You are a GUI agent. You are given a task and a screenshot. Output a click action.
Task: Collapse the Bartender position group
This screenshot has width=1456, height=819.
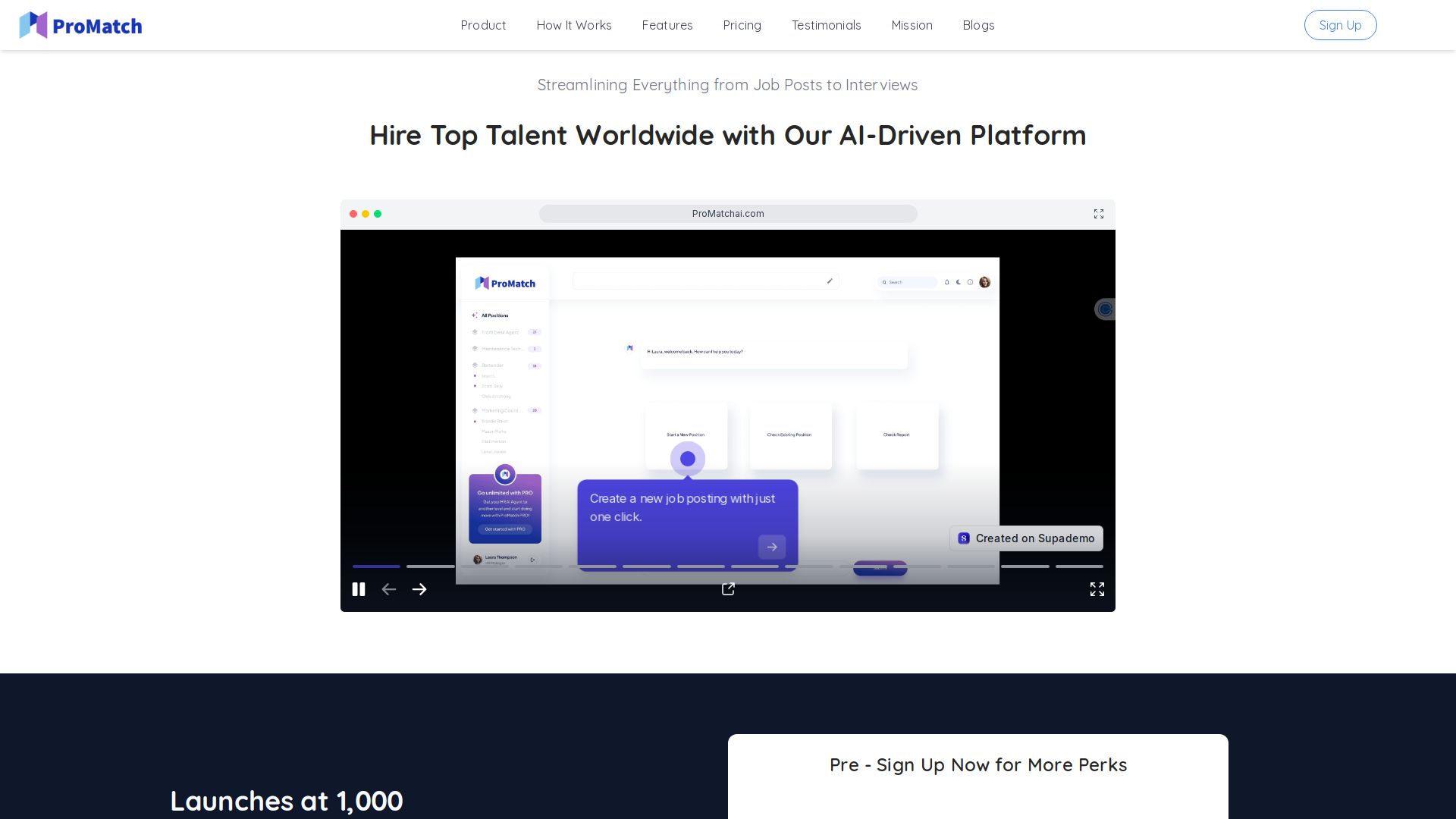click(x=507, y=366)
